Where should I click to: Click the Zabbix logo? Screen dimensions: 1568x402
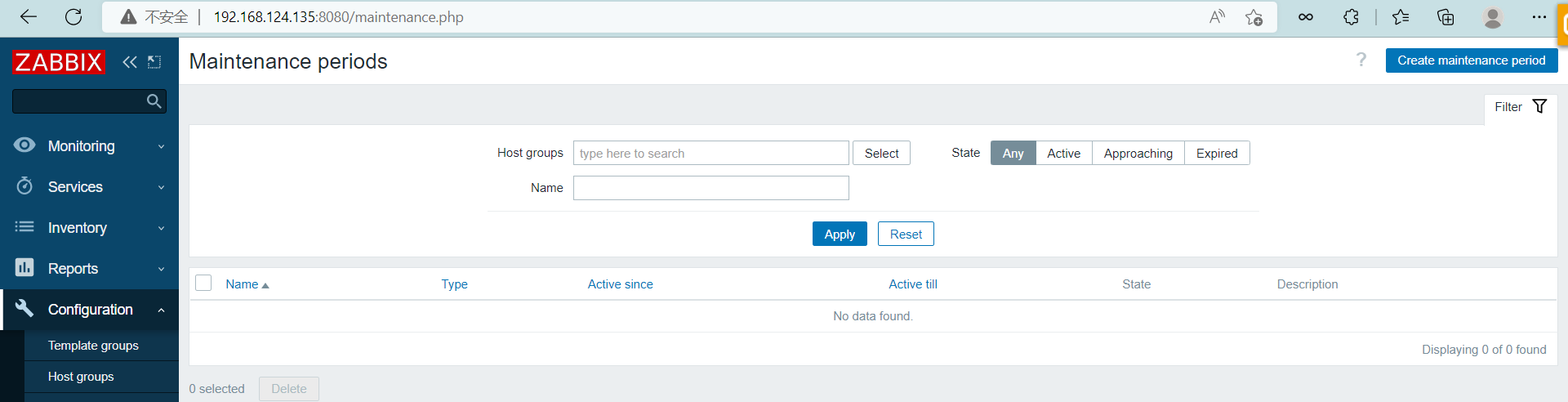click(x=59, y=62)
